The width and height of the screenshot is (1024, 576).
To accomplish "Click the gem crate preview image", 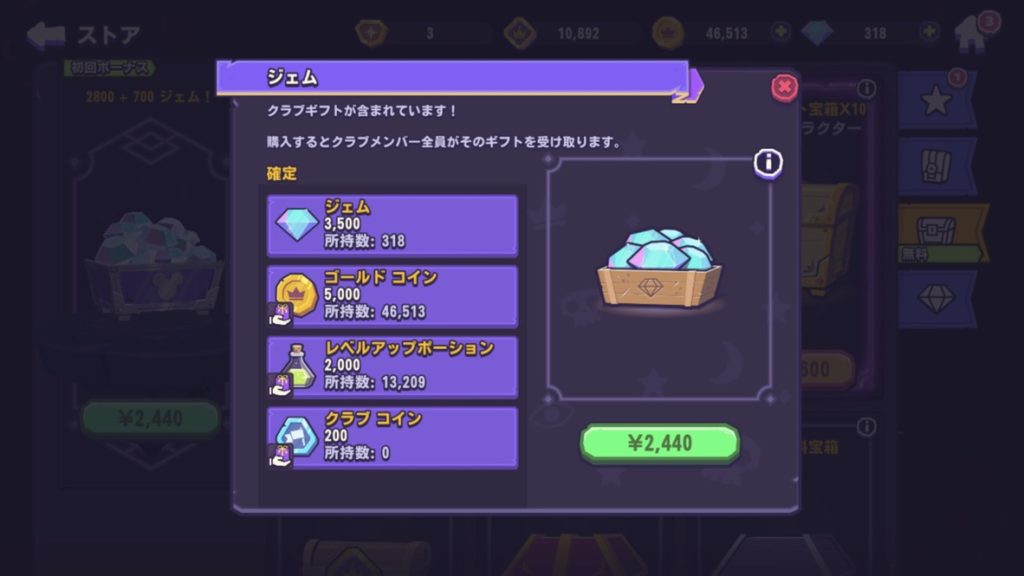I will pyautogui.click(x=660, y=268).
